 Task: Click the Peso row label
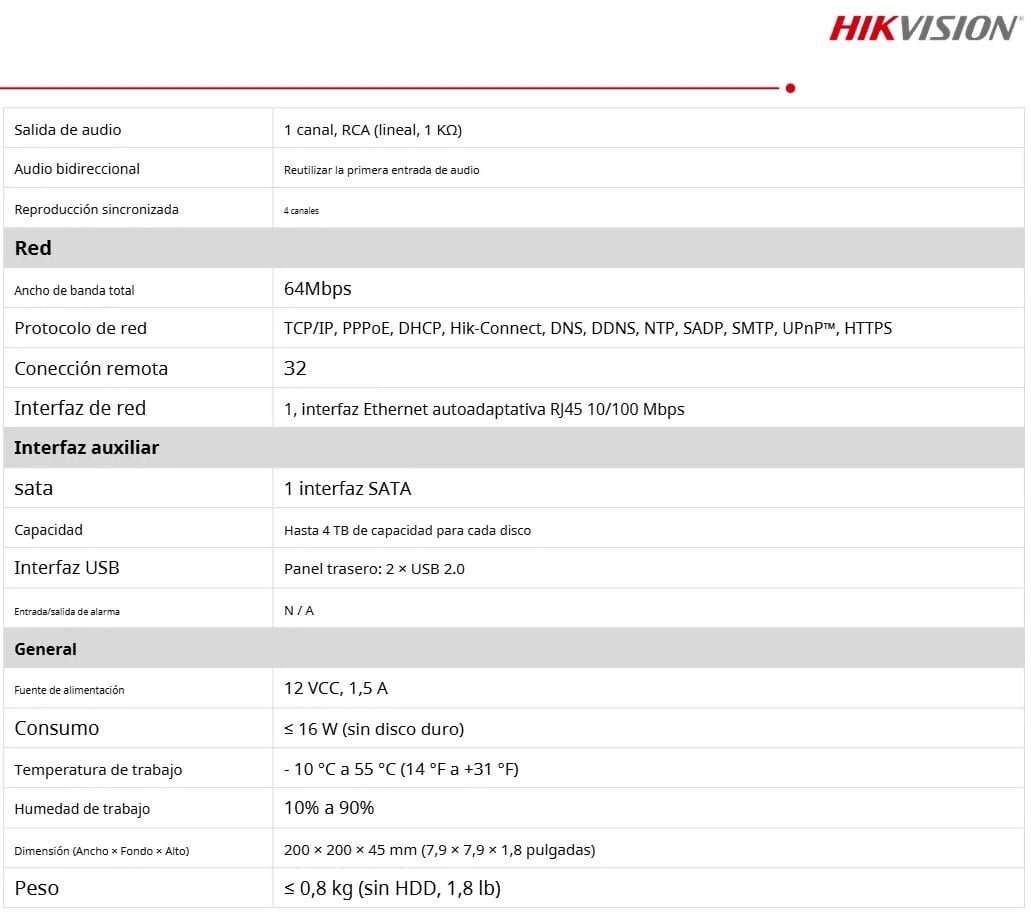[36, 888]
